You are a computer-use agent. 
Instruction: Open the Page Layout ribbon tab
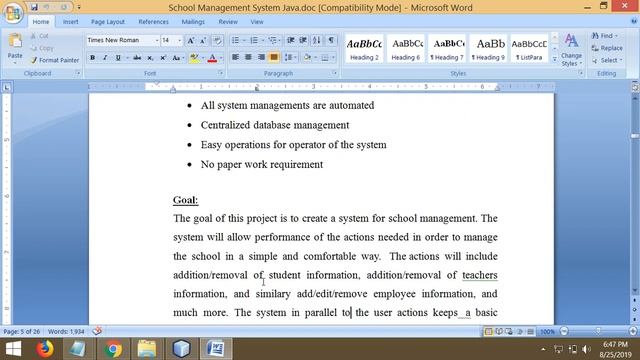point(108,22)
